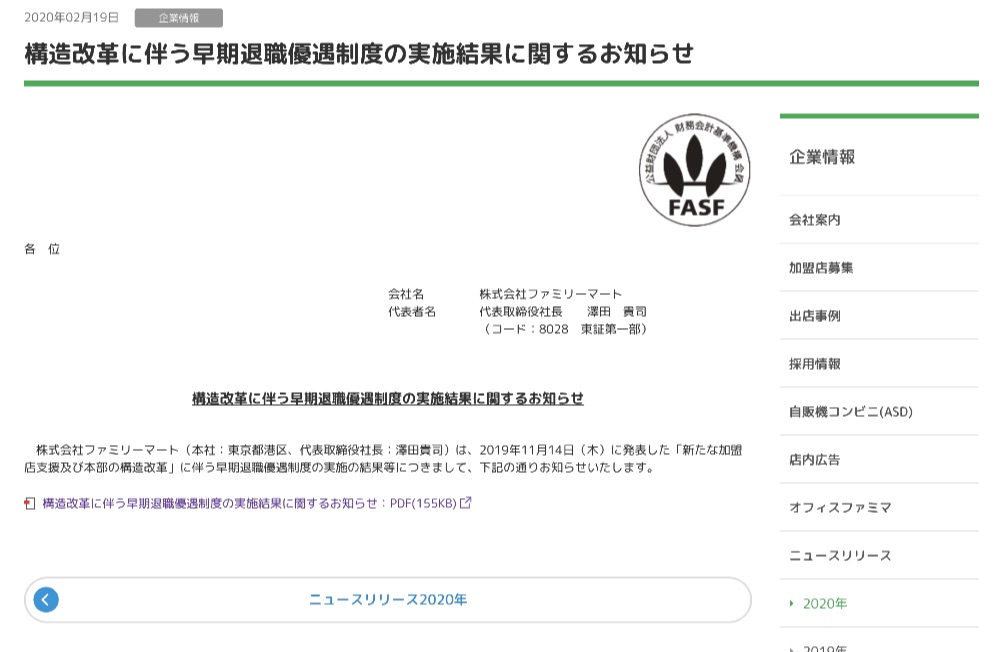Click the triangle marker beside 2020年
This screenshot has height=652, width=1000.
pos(791,604)
